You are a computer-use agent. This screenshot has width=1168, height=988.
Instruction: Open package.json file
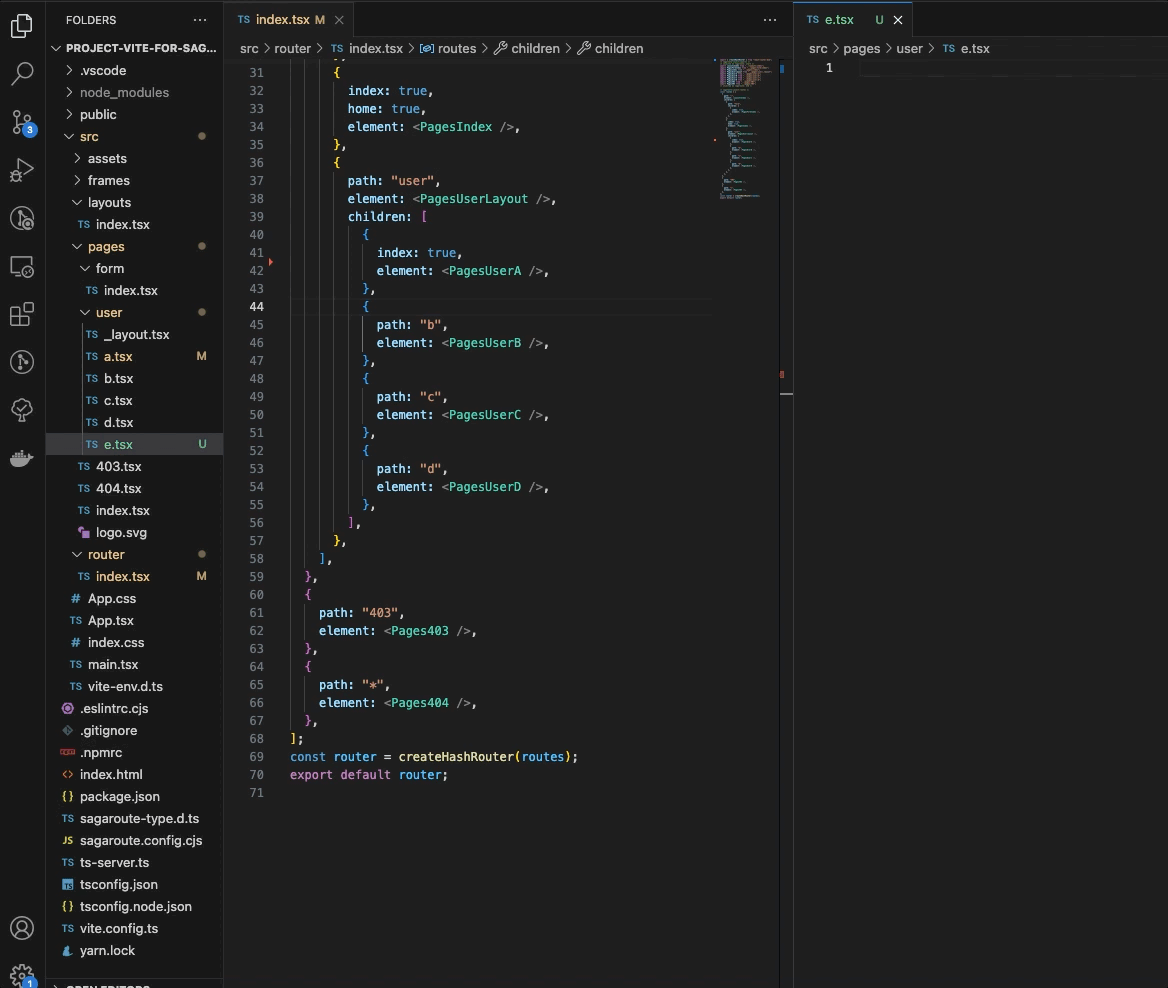134,797
